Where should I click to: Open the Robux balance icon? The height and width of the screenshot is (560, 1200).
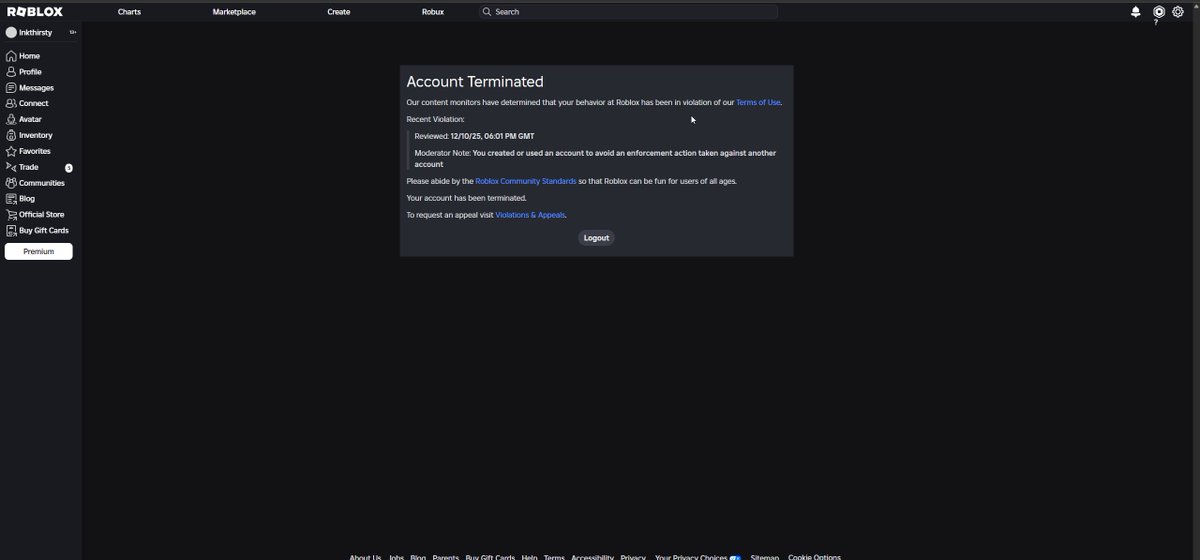click(x=1159, y=12)
